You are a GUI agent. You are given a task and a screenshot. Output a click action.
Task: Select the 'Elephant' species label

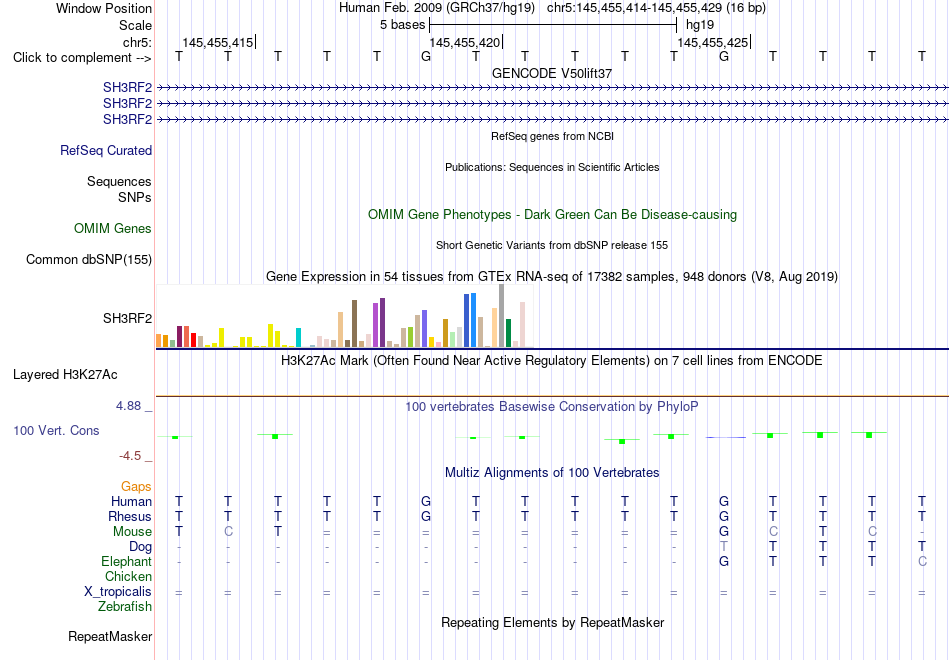click(127, 561)
